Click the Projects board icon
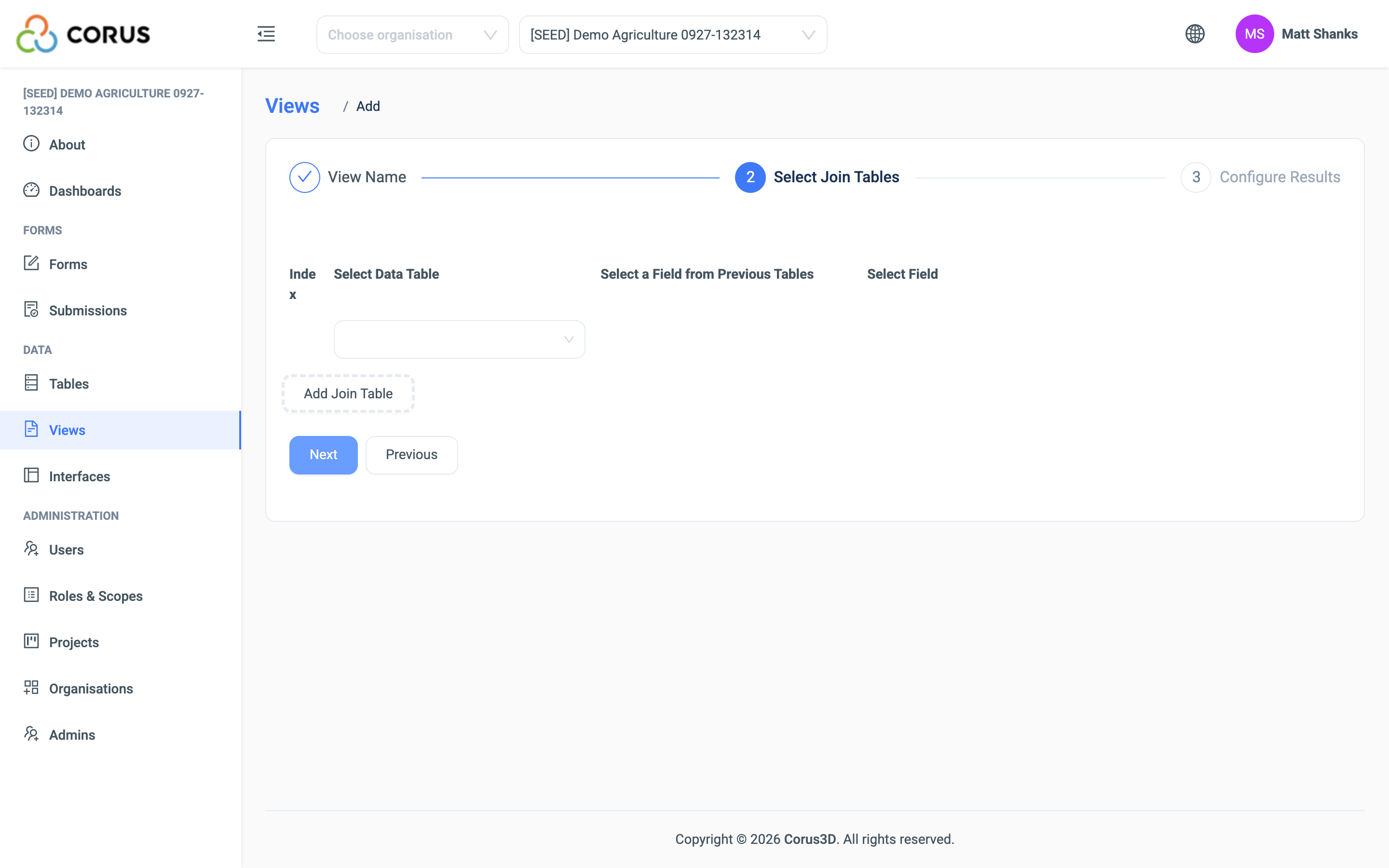1389x868 pixels. click(x=31, y=642)
